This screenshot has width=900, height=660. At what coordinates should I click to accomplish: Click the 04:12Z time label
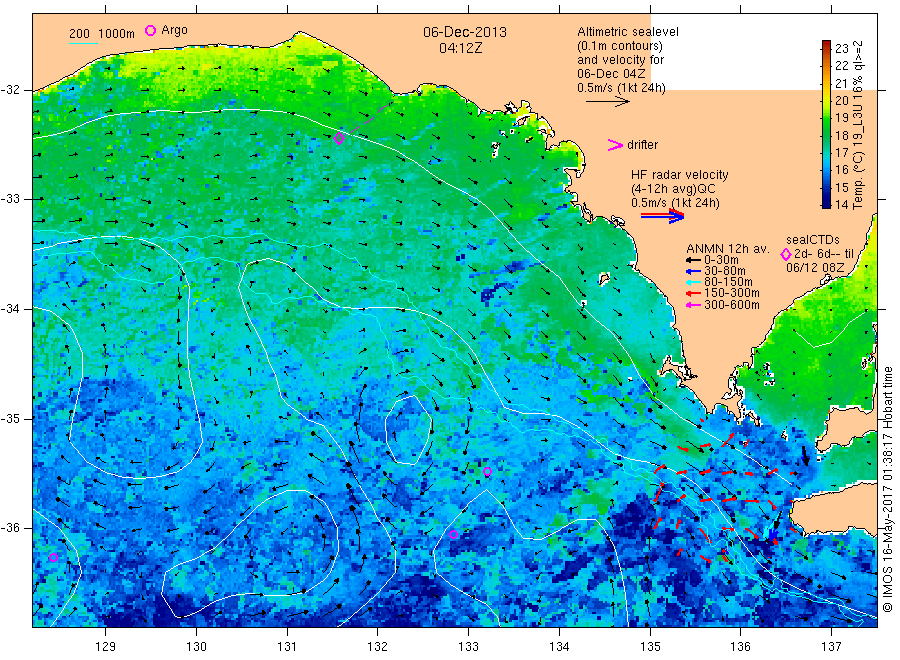460,48
